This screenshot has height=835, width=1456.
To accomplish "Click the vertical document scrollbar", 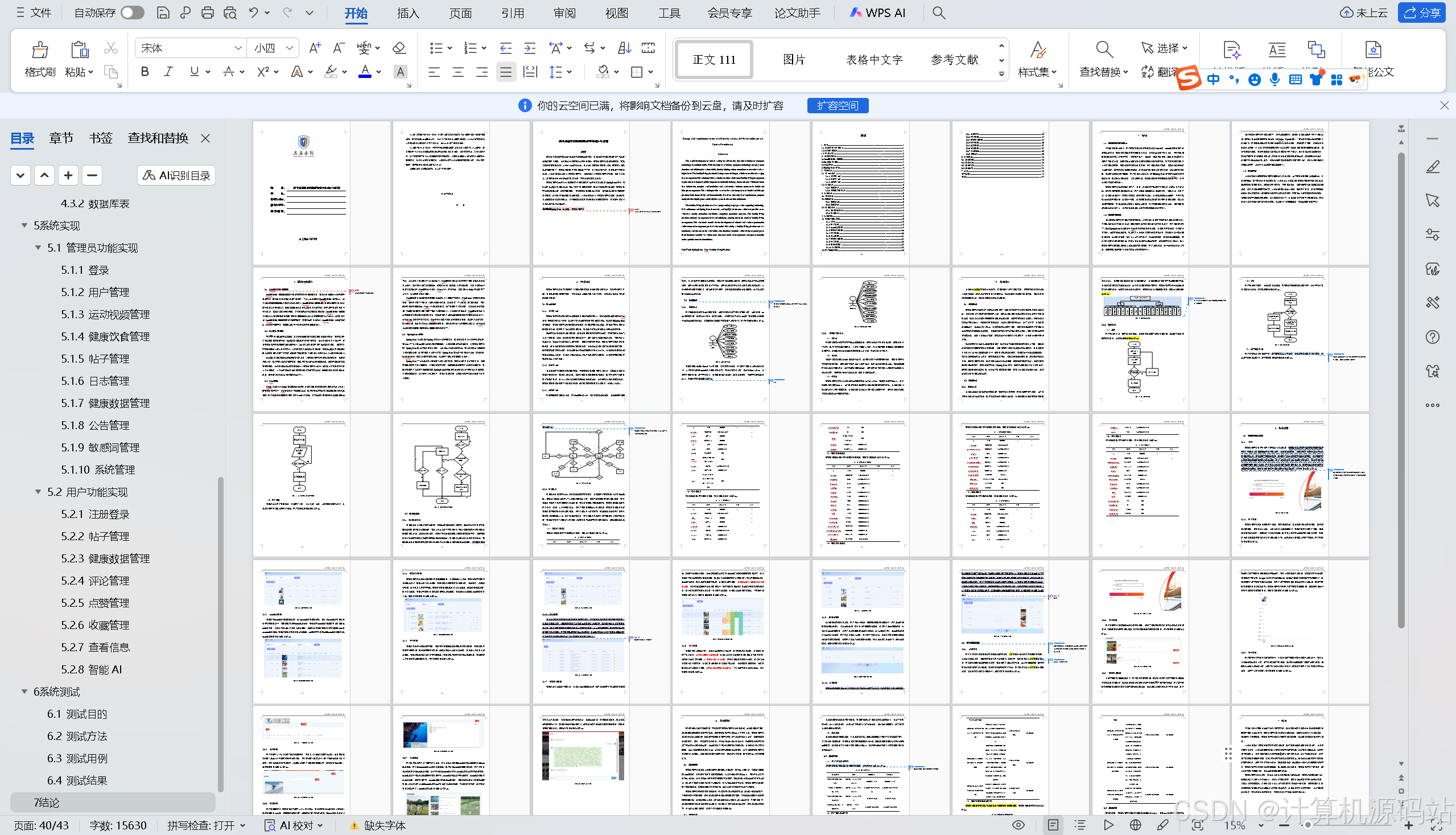I will (x=1401, y=390).
